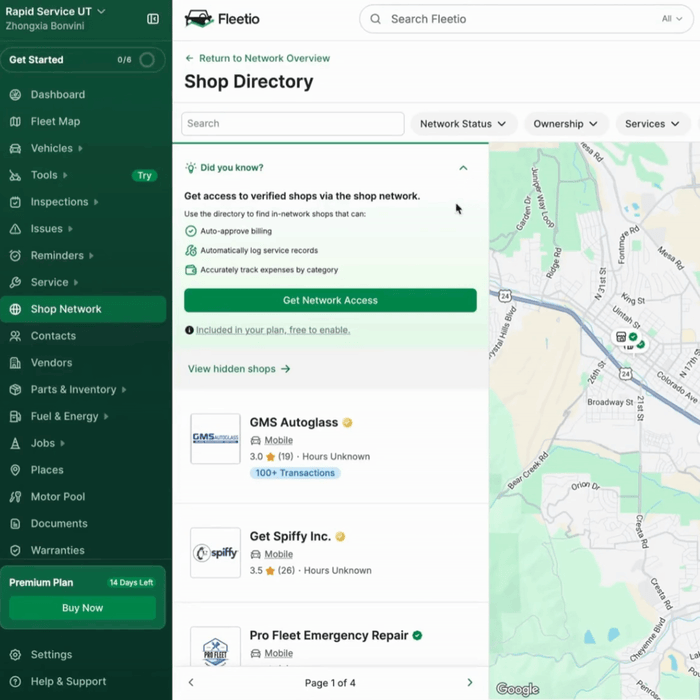Click View hidden shops link
The height and width of the screenshot is (700, 700).
coord(239,369)
